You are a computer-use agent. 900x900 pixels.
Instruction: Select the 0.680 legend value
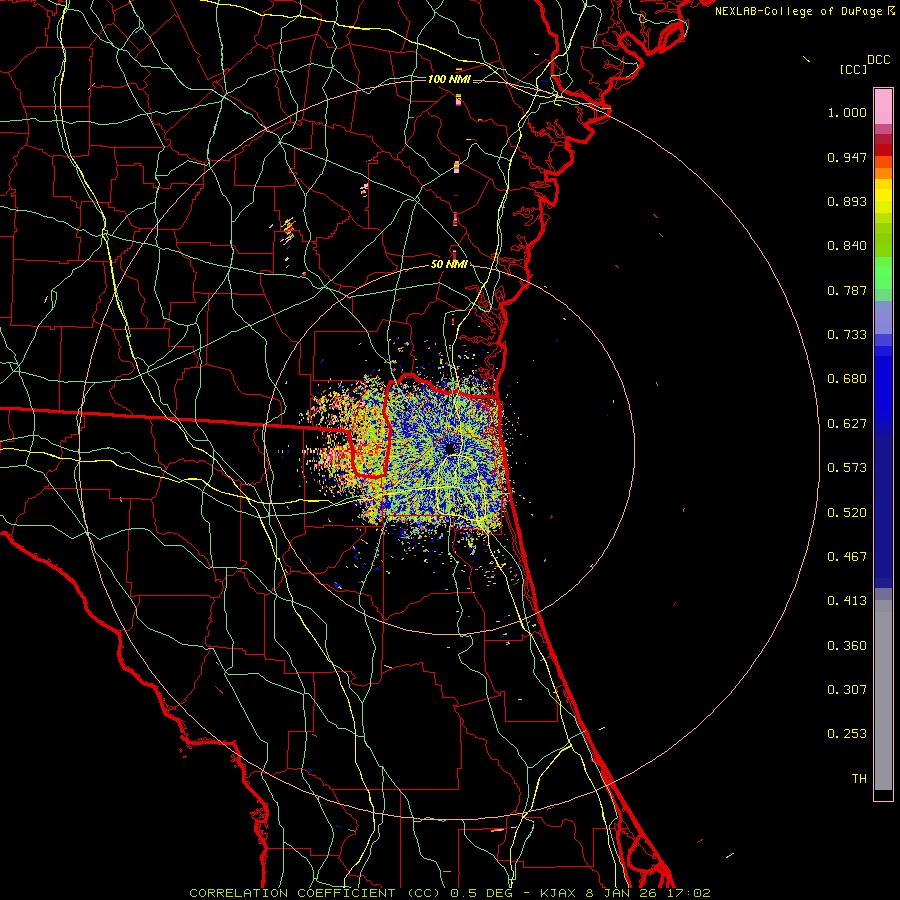click(x=847, y=379)
